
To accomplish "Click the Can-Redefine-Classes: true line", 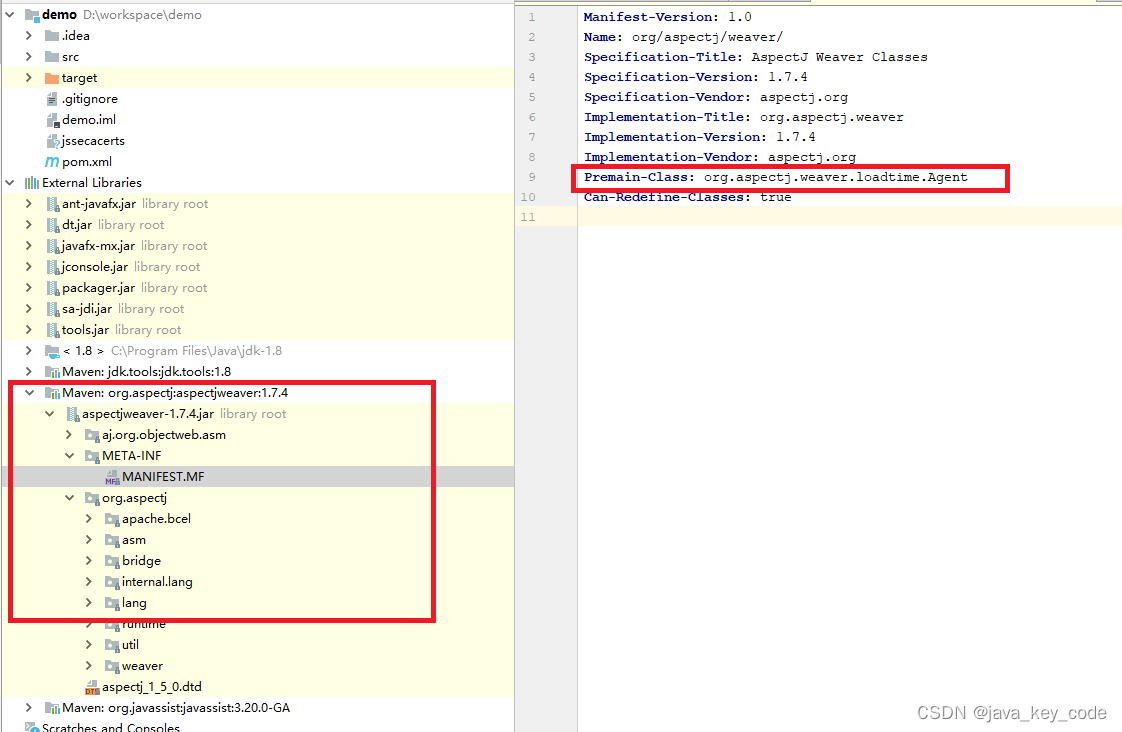I will pyautogui.click(x=688, y=197).
